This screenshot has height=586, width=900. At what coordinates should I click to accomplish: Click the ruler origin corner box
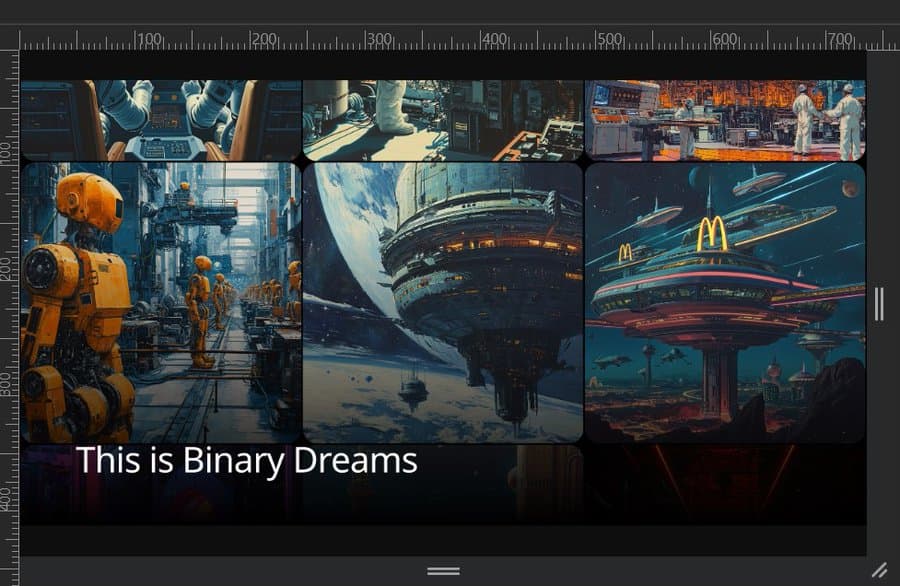click(9, 39)
